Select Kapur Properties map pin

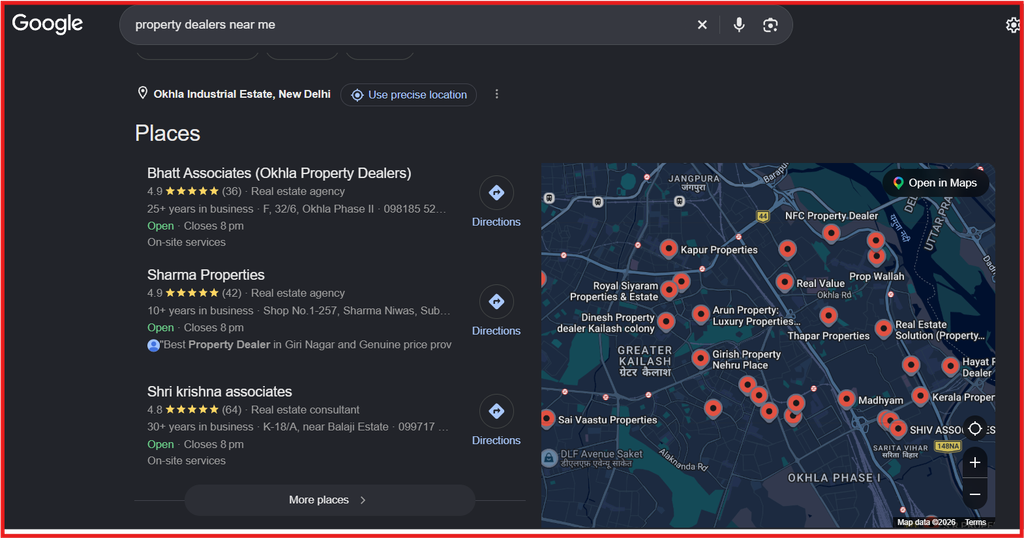pyautogui.click(x=668, y=248)
